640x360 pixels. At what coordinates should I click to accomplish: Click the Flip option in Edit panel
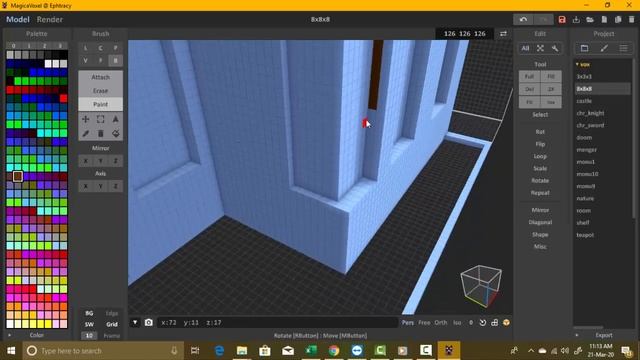point(540,144)
